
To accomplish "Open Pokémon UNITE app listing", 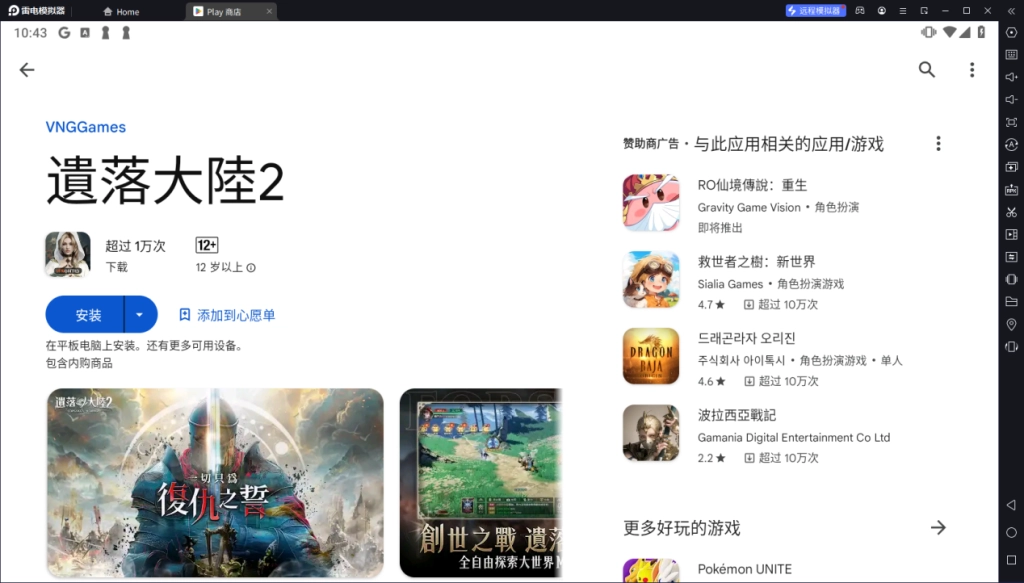I will click(x=784, y=570).
